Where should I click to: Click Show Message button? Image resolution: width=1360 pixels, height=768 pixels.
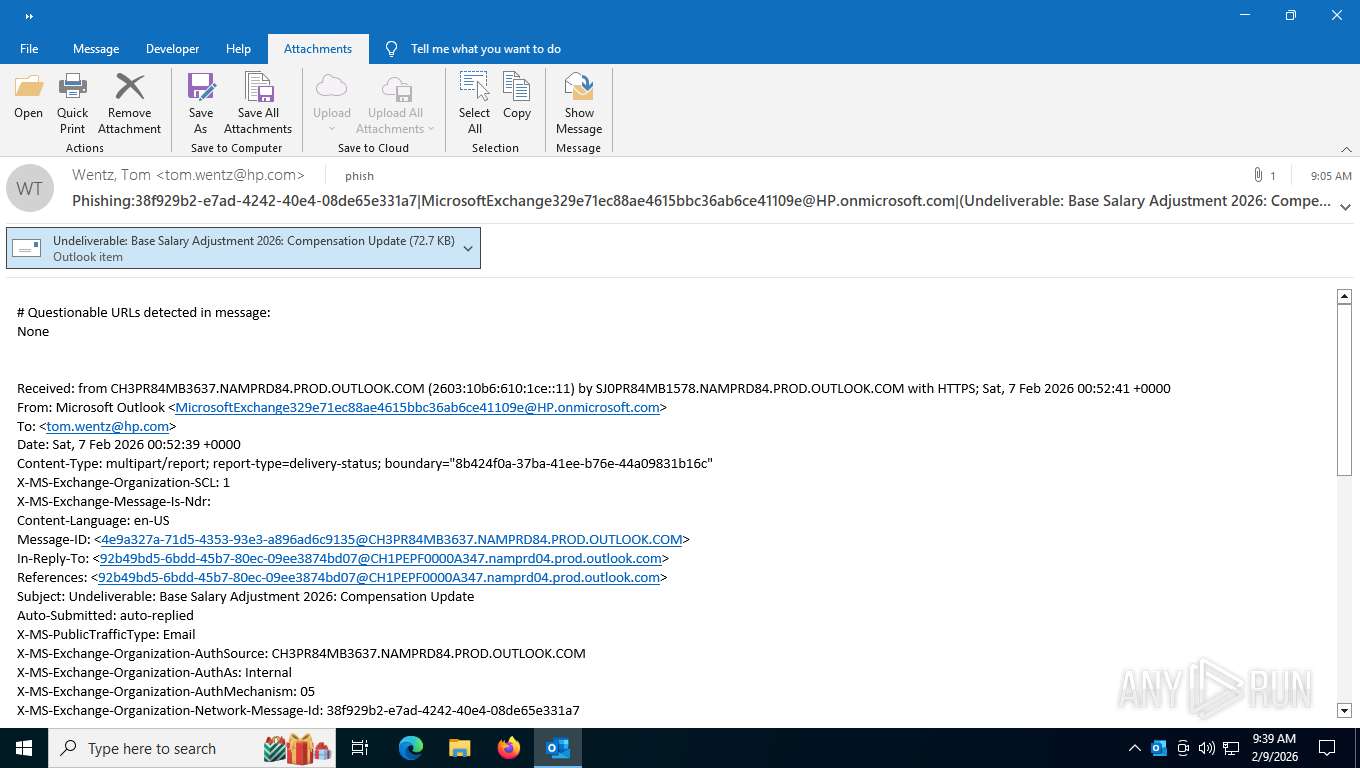(x=579, y=104)
